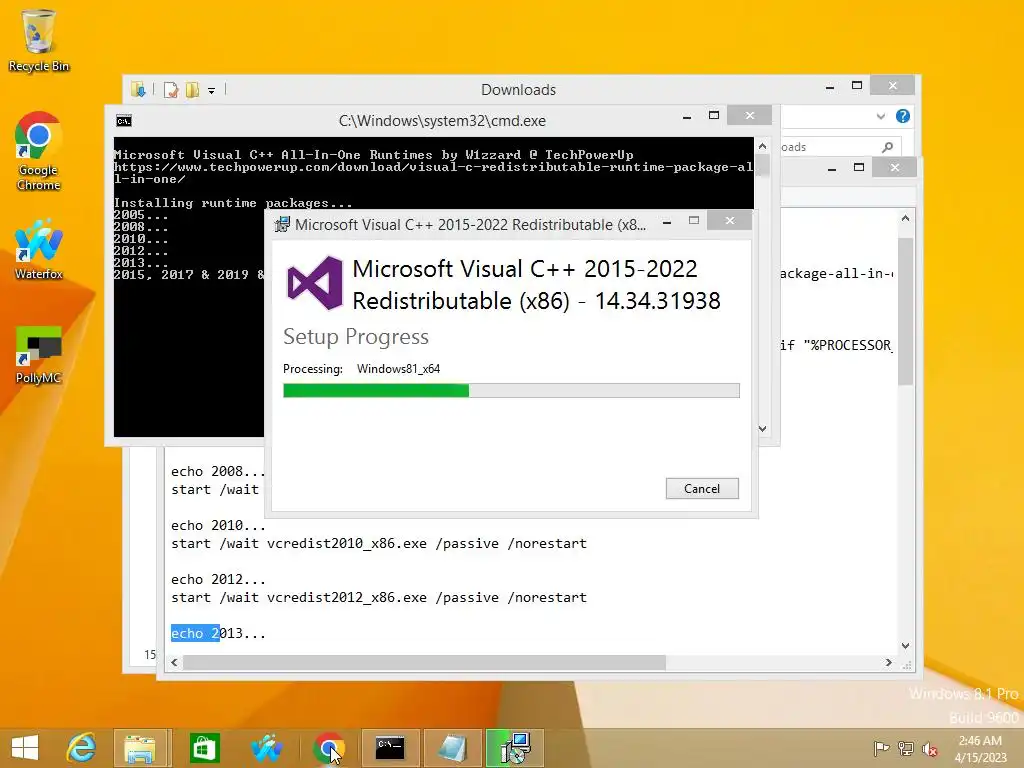Click the network tray icon

coord(906,748)
